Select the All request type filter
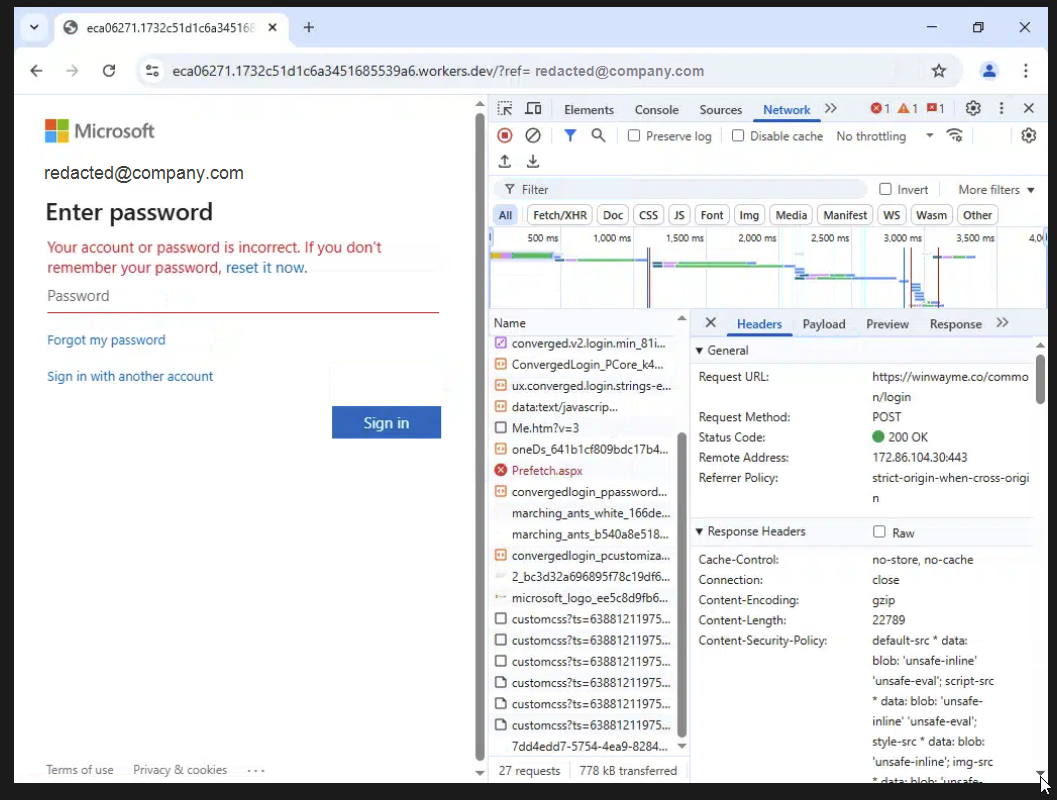Viewport: 1057px width, 800px height. pyautogui.click(x=506, y=215)
